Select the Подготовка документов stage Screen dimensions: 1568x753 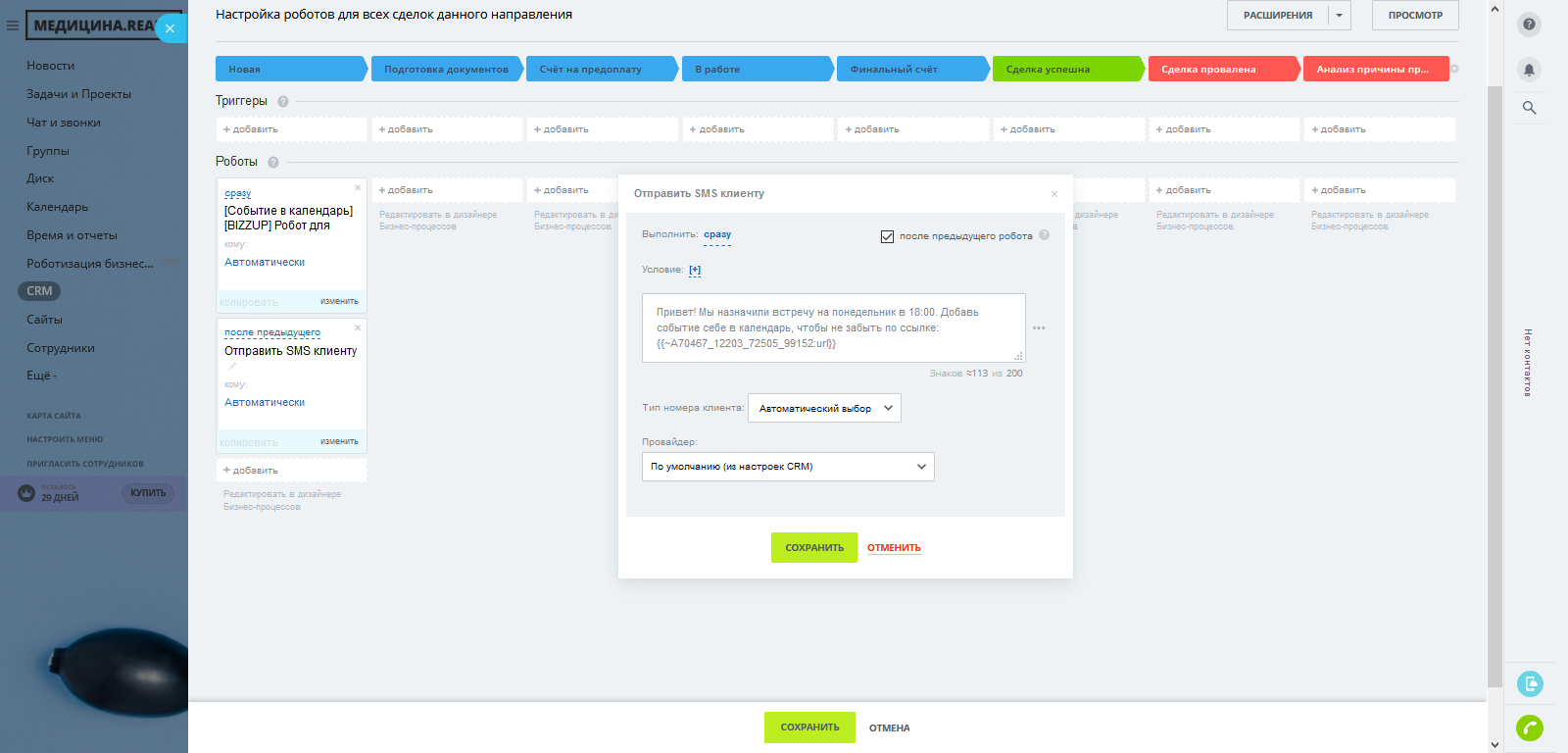click(447, 70)
